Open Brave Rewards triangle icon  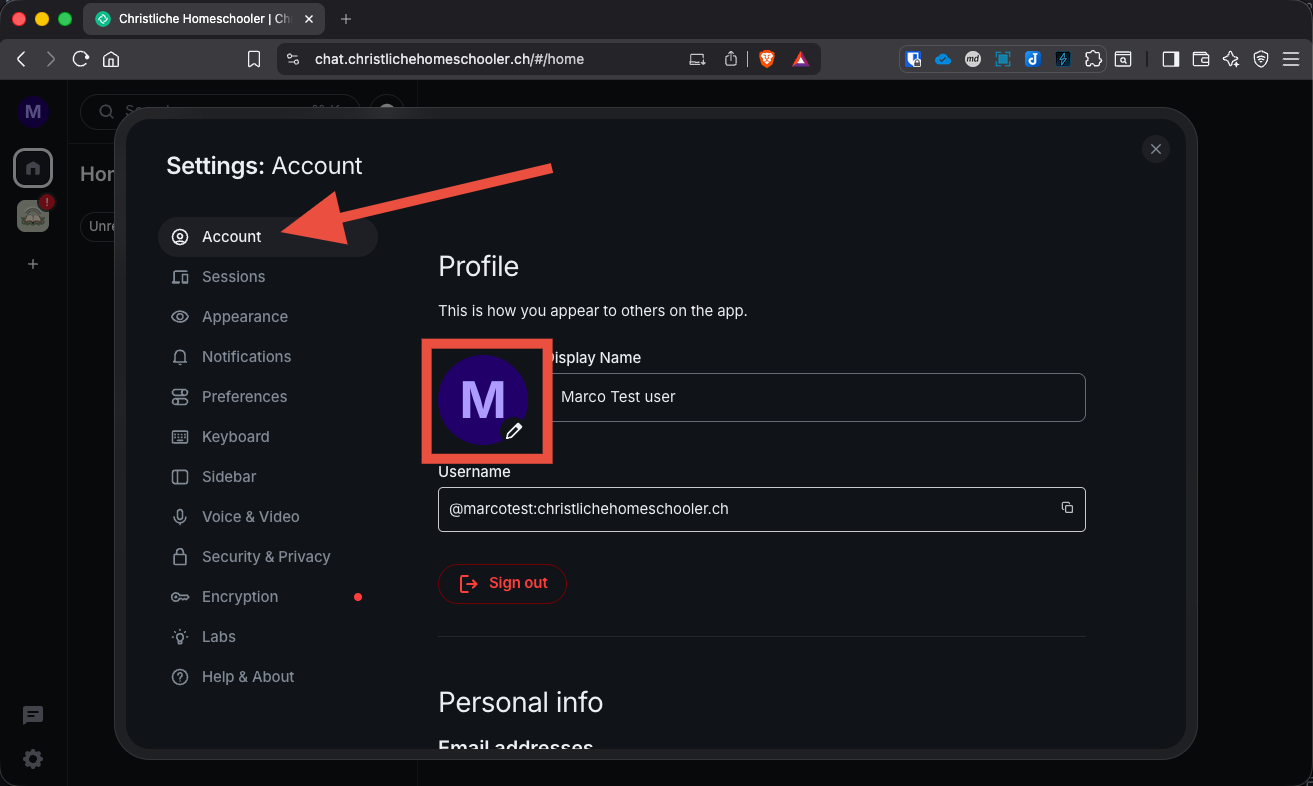click(x=801, y=59)
